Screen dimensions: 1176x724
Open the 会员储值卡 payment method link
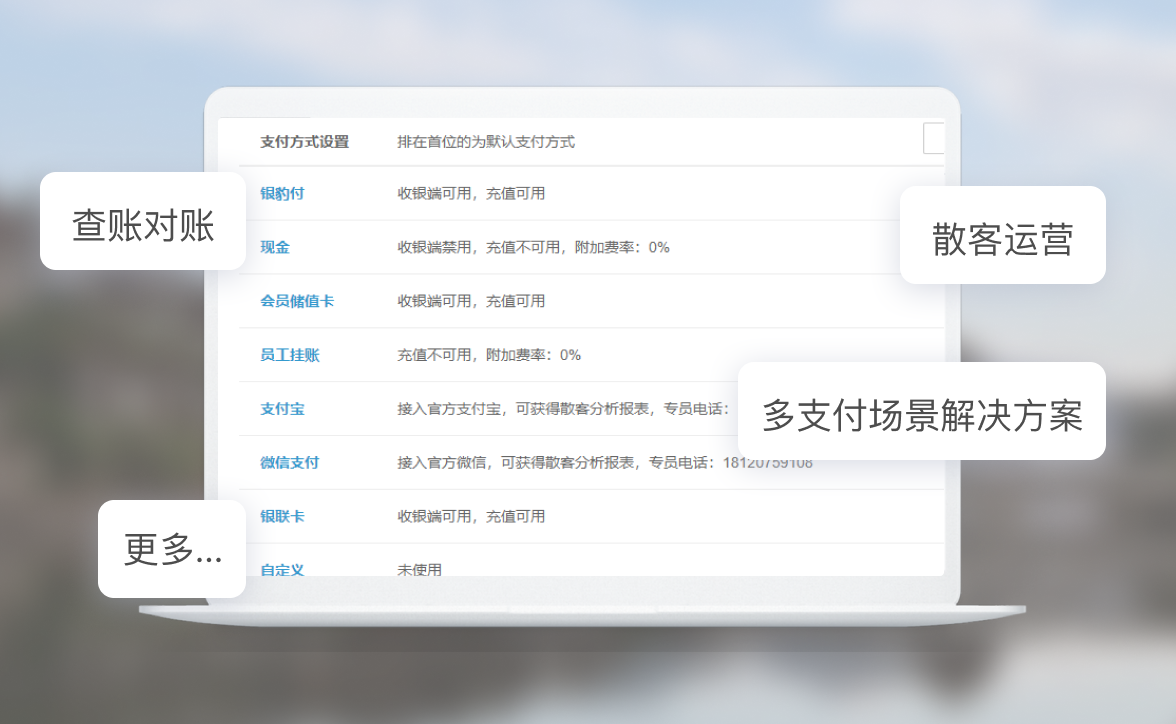point(297,302)
